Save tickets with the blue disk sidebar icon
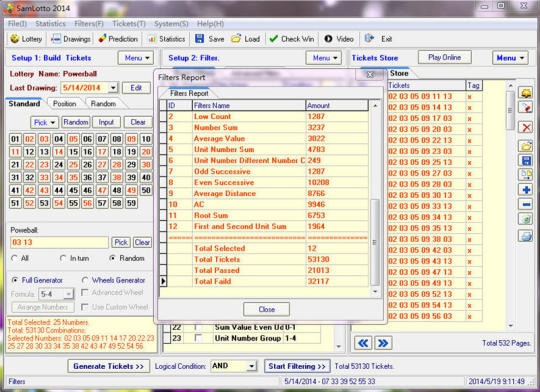Image resolution: width=540 pixels, height=392 pixels. (x=526, y=160)
